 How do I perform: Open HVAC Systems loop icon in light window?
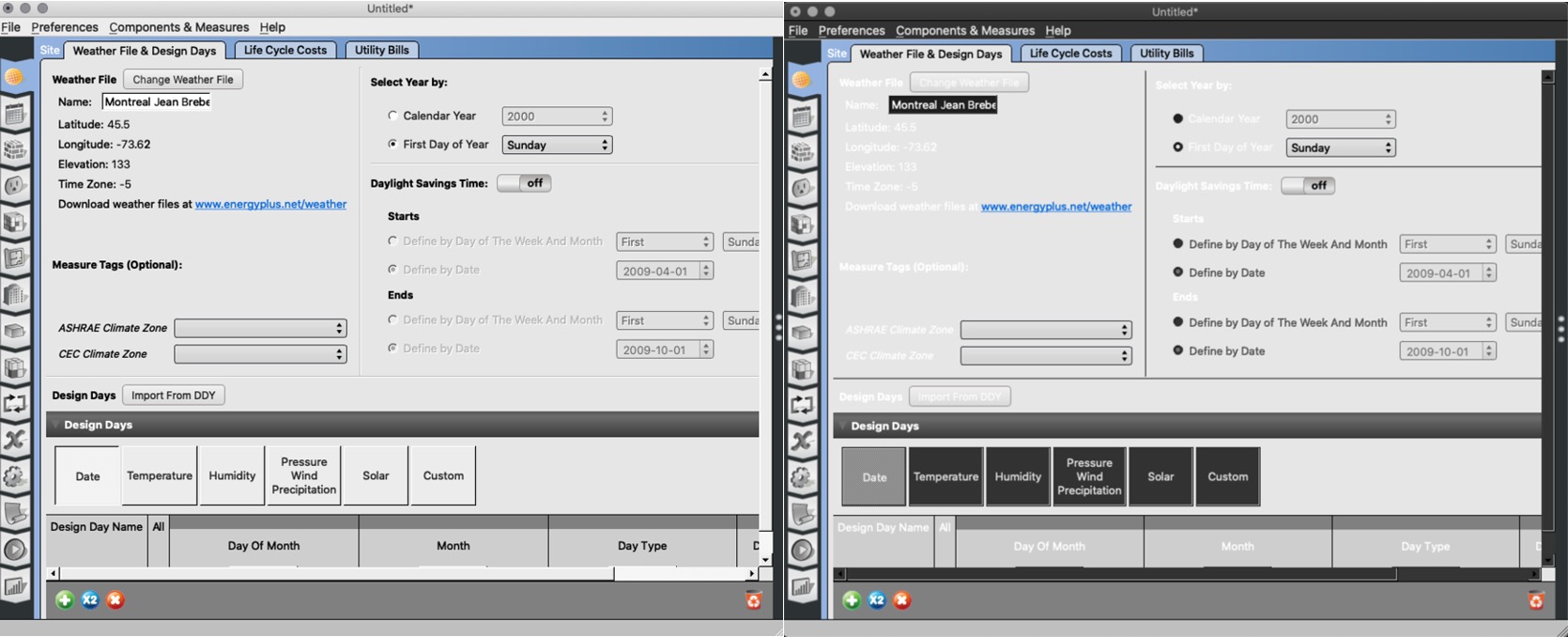coord(15,403)
